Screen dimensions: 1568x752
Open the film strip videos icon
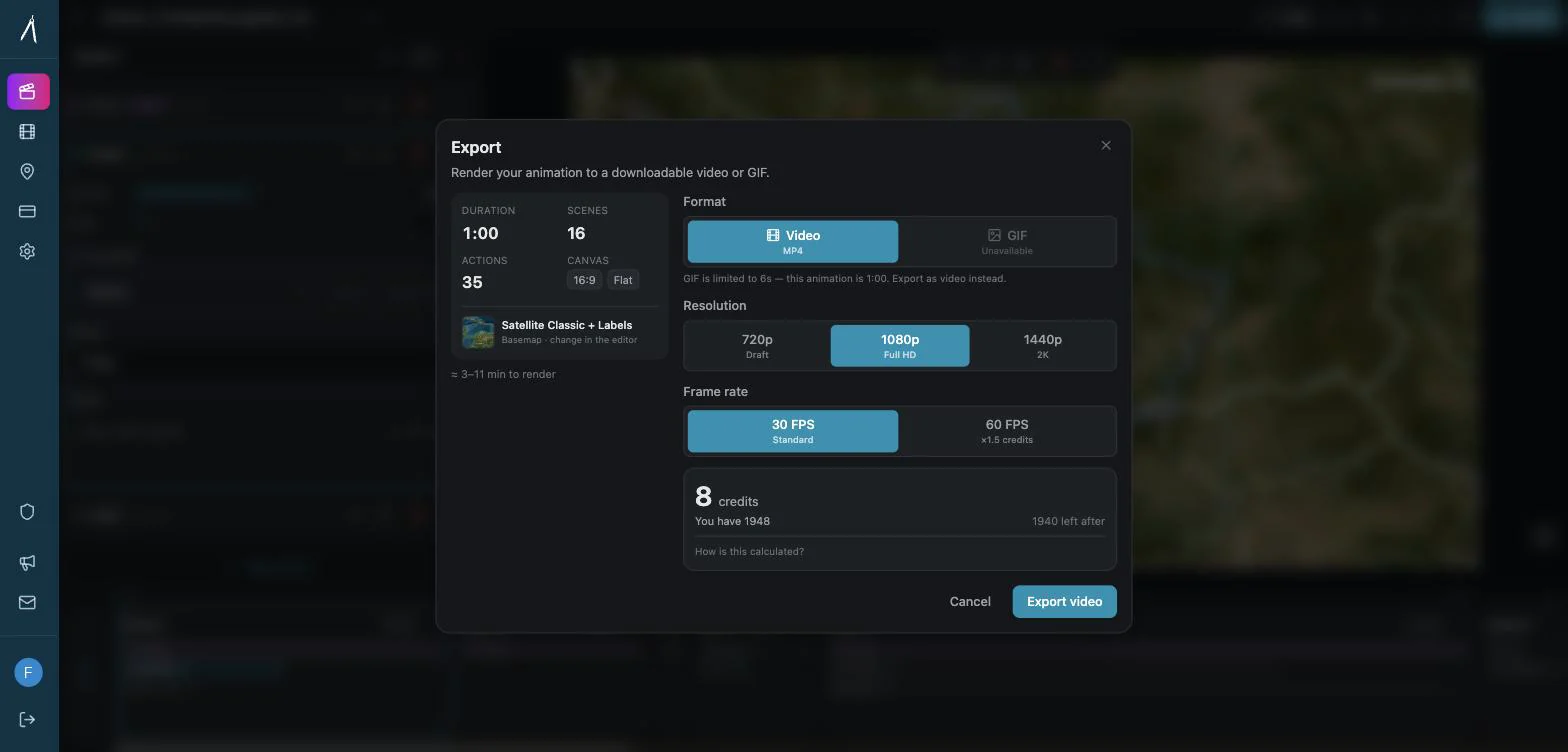(27, 132)
